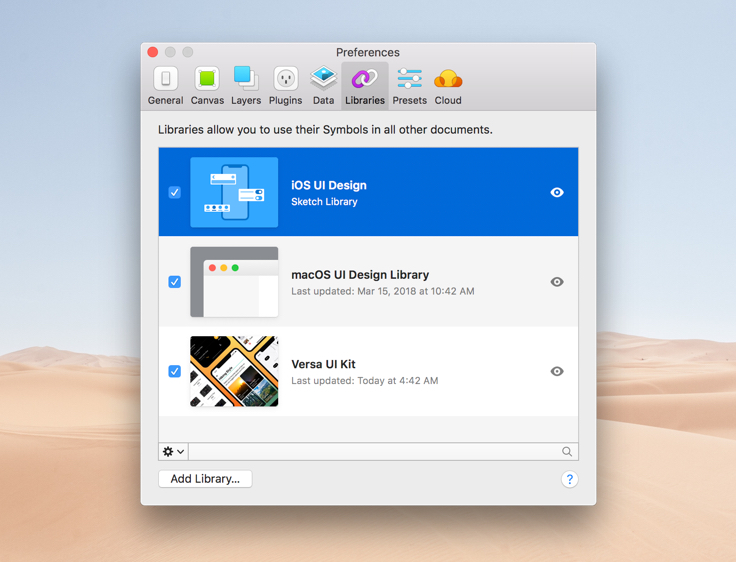This screenshot has width=736, height=562.
Task: Select the Versa UI Kit thumbnail
Action: pos(234,371)
